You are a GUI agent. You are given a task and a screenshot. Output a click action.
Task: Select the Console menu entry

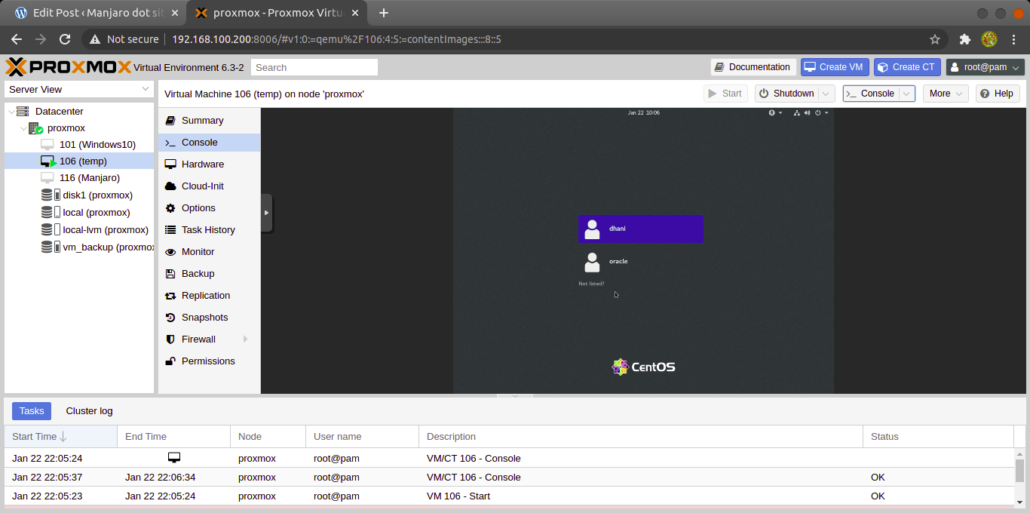pyautogui.click(x=209, y=143)
